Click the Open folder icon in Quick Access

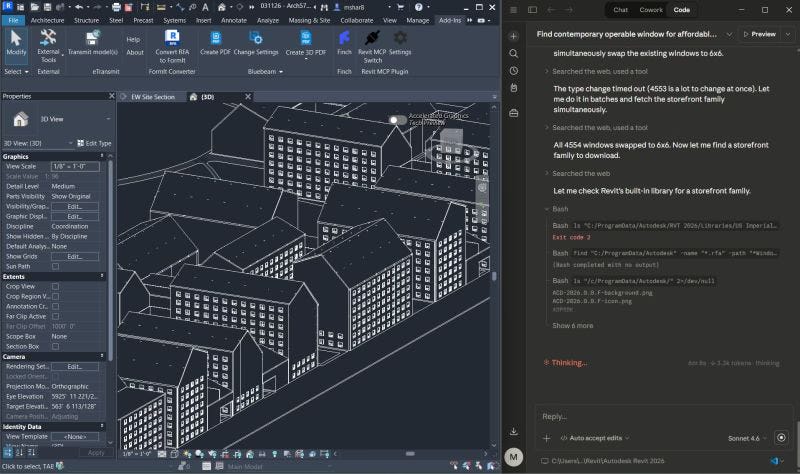click(x=34, y=7)
